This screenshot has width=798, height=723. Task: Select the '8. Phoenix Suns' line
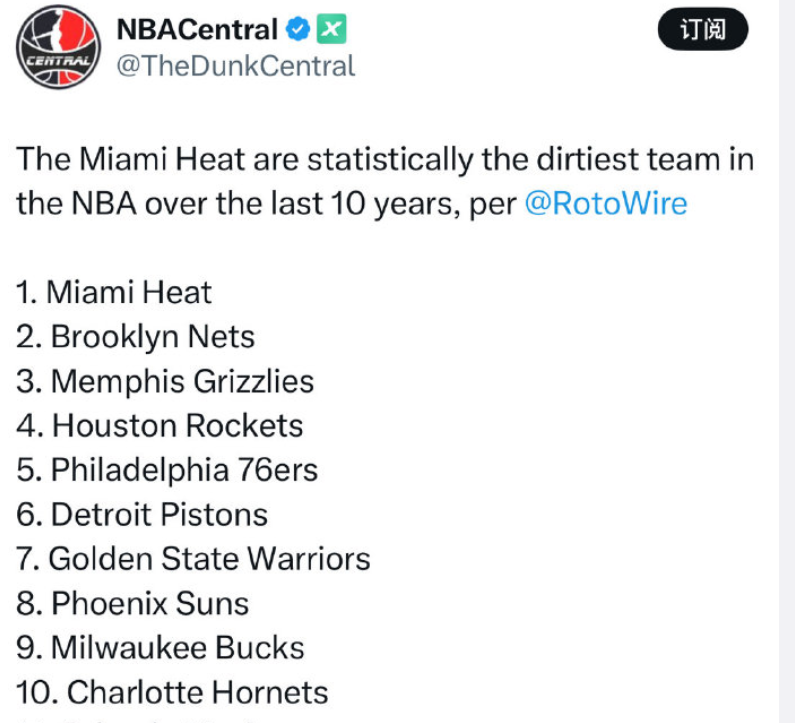(x=132, y=603)
